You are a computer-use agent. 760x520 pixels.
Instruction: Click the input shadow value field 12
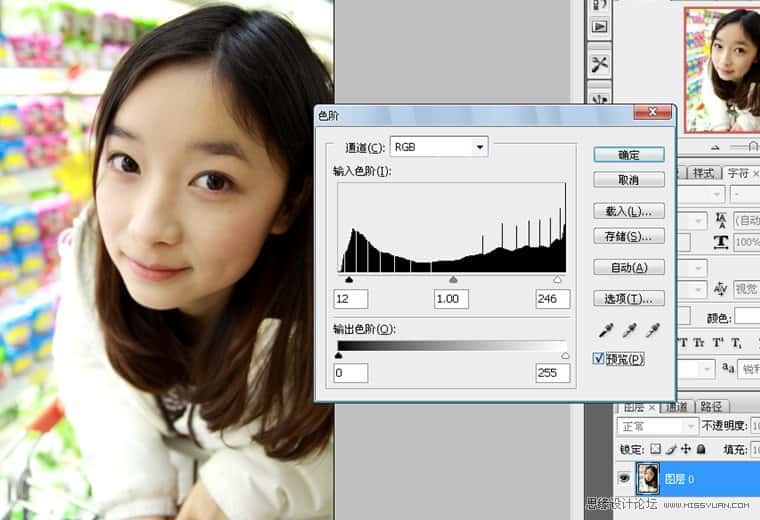[351, 299]
